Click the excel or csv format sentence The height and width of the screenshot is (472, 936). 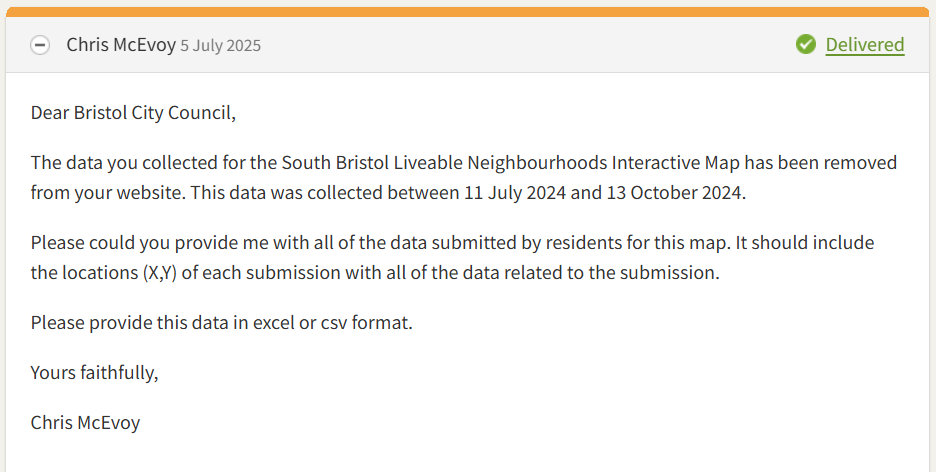(221, 323)
